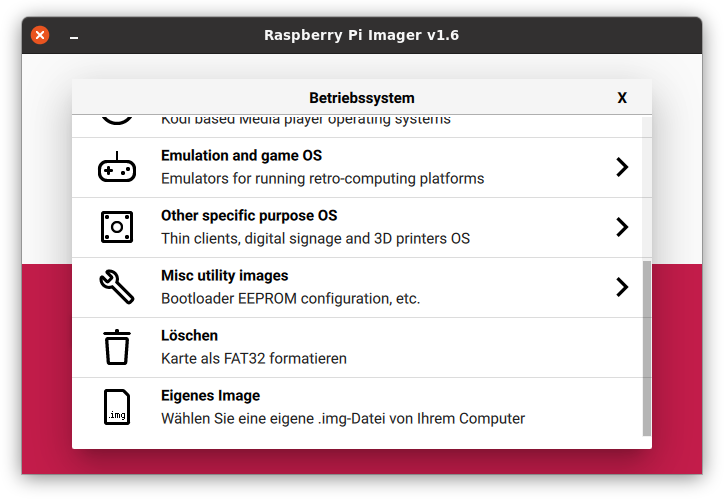Click 'Wählen Sie eine eigene .img-Datei' description
This screenshot has width=724, height=499.
(343, 419)
